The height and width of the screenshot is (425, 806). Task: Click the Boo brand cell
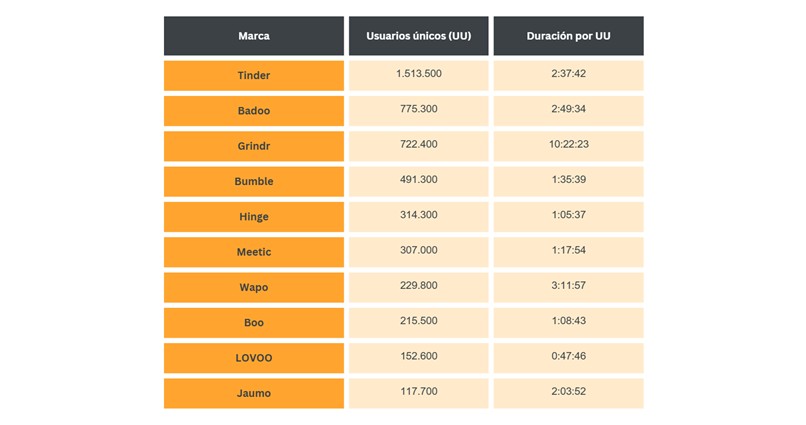click(253, 322)
